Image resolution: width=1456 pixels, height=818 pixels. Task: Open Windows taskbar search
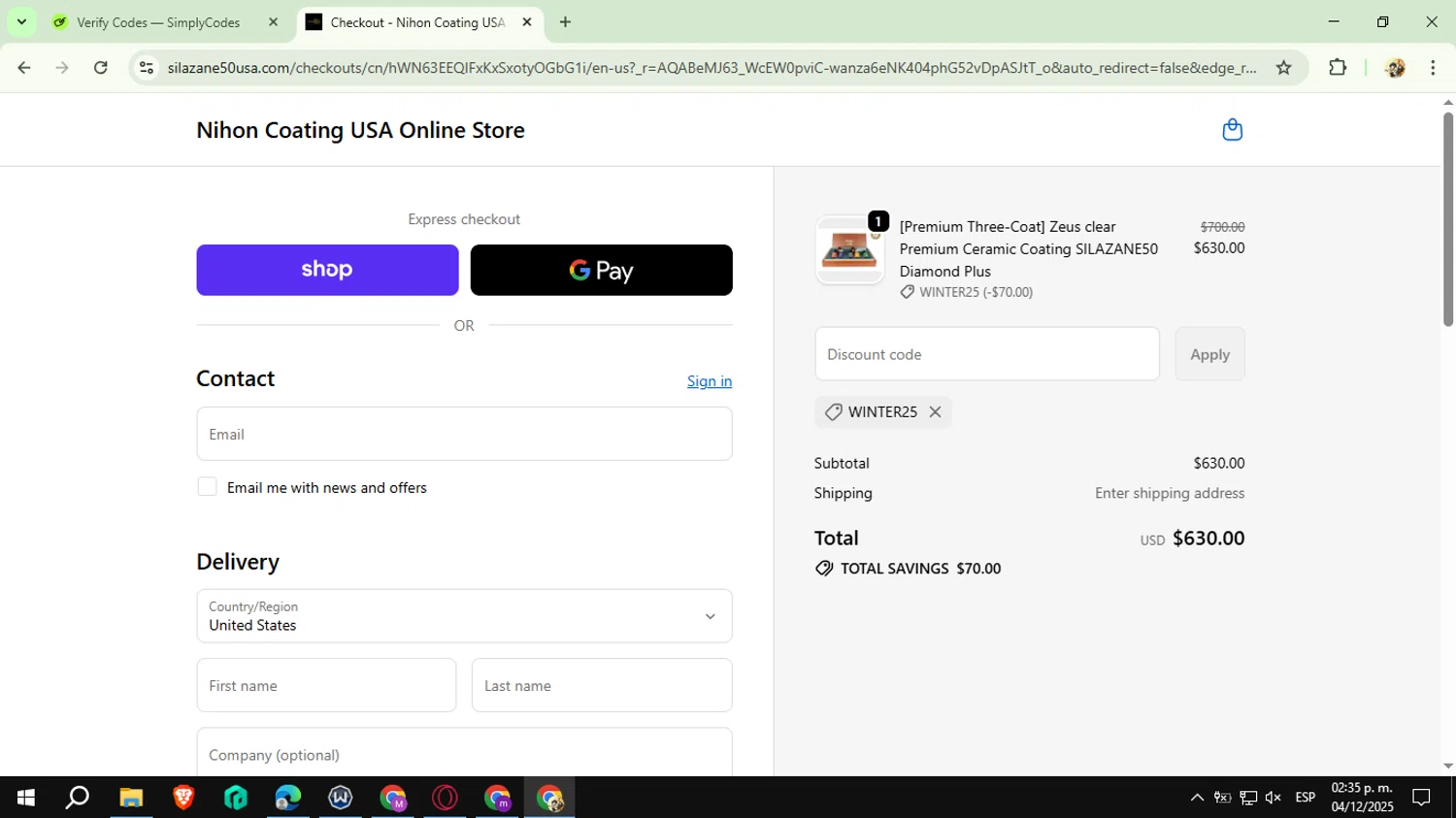click(x=78, y=798)
